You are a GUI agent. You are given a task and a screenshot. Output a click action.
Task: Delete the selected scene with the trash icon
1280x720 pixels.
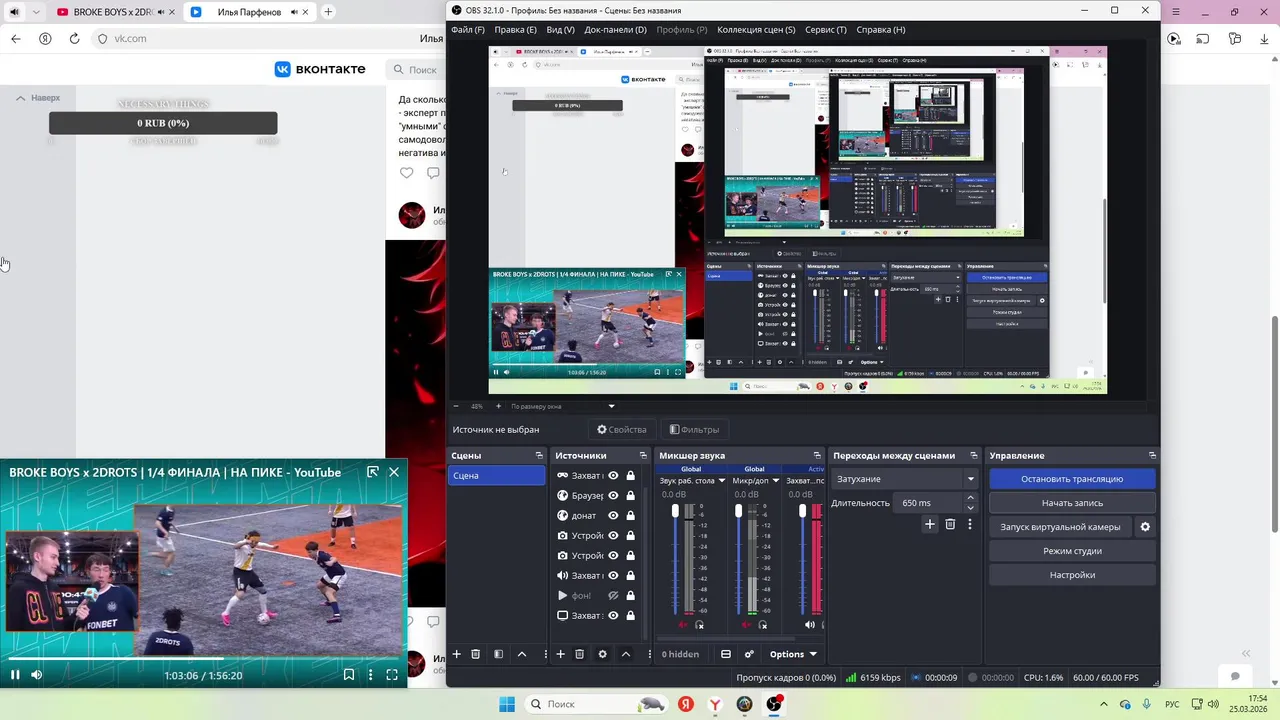pyautogui.click(x=476, y=654)
